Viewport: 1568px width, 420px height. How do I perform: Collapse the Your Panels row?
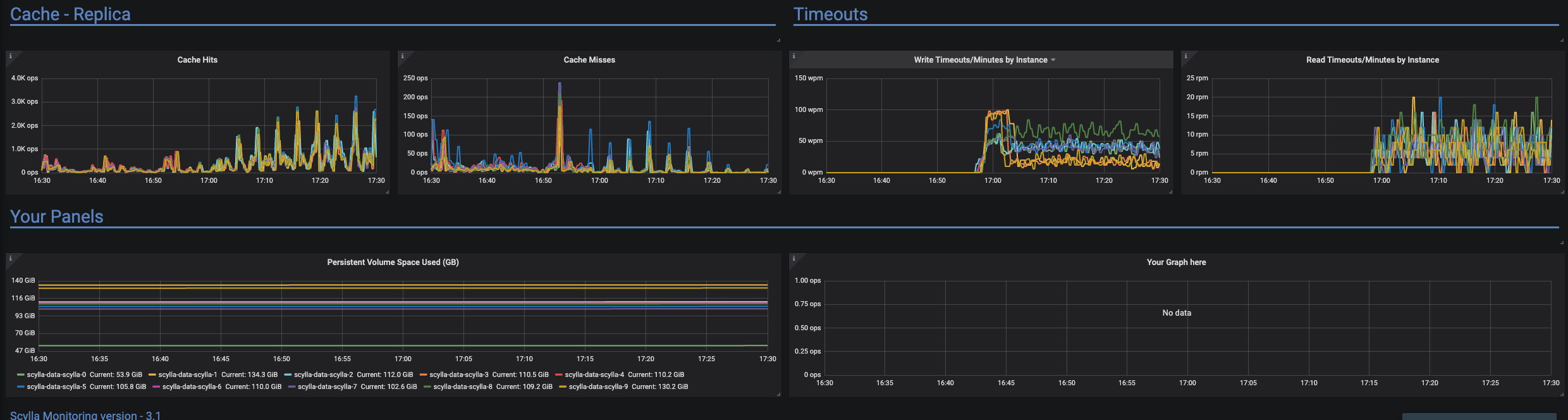pyautogui.click(x=56, y=216)
